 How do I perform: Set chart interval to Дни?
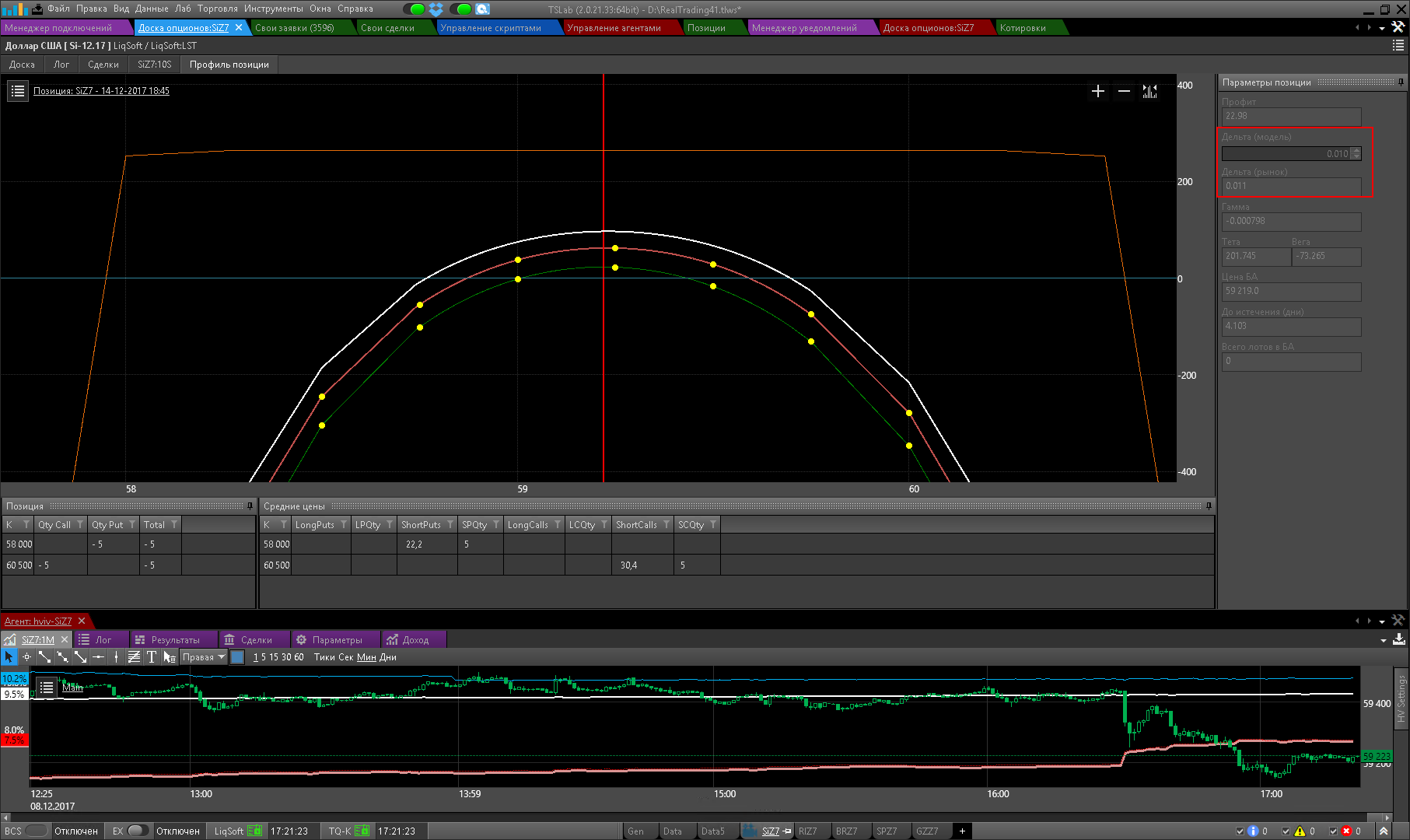pos(387,657)
